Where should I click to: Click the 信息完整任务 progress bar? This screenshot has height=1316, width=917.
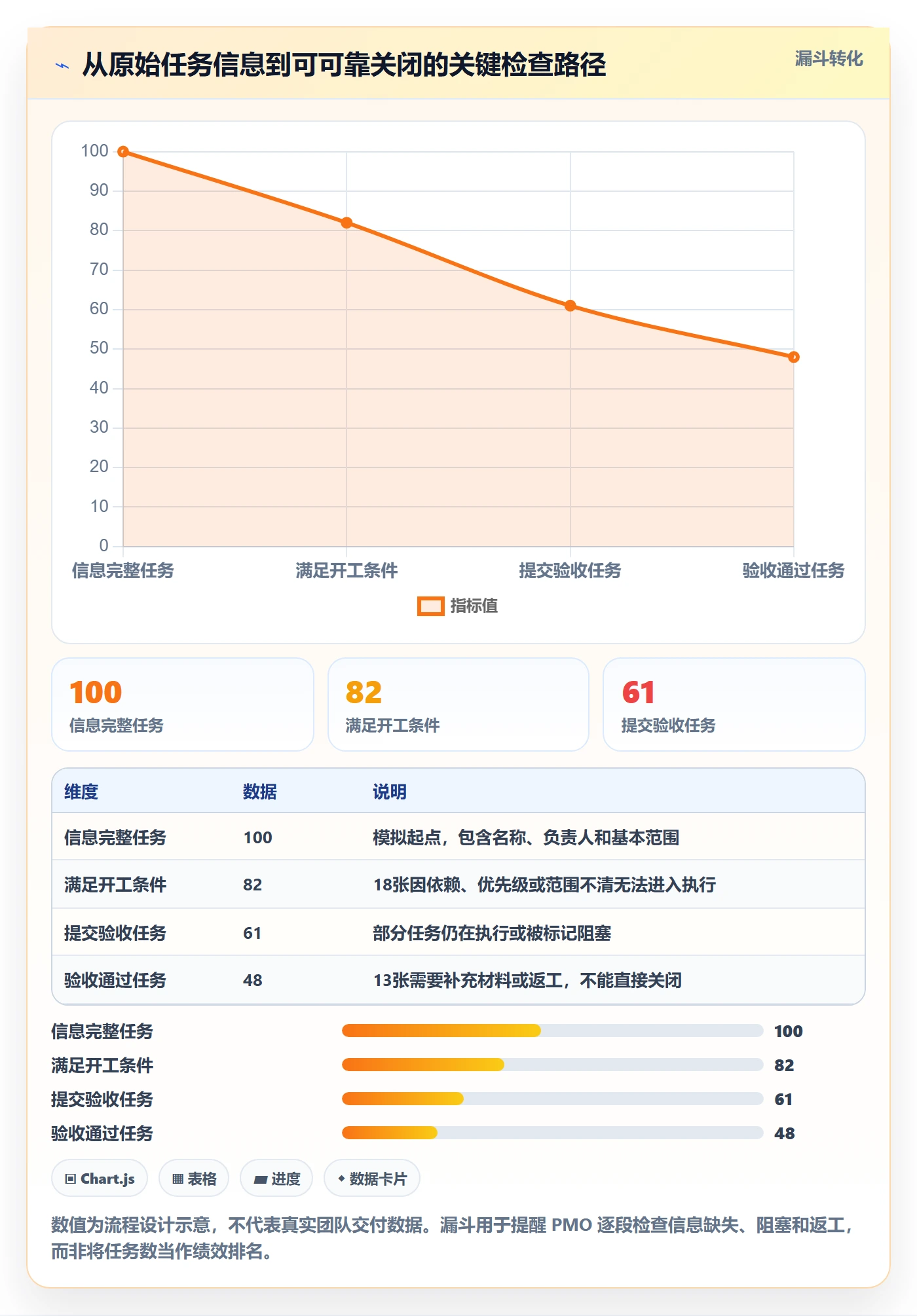tap(552, 1031)
